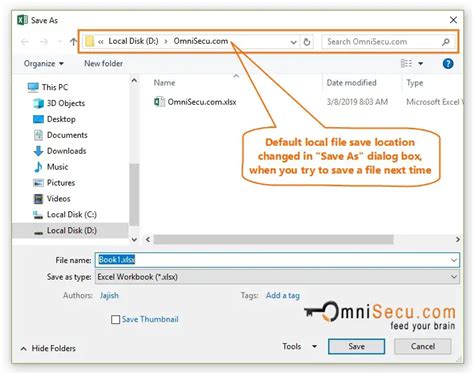Open the Help question mark icon
Screen dimensions: 474x375
448,63
